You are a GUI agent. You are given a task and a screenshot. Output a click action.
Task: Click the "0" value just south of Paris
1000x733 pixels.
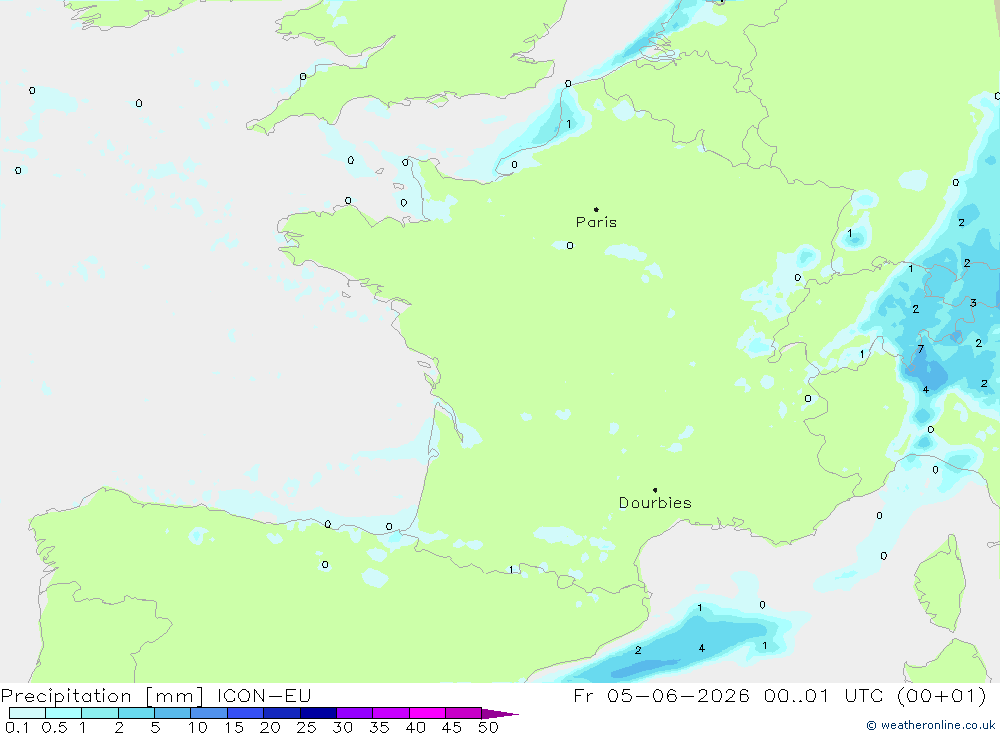pyautogui.click(x=570, y=246)
